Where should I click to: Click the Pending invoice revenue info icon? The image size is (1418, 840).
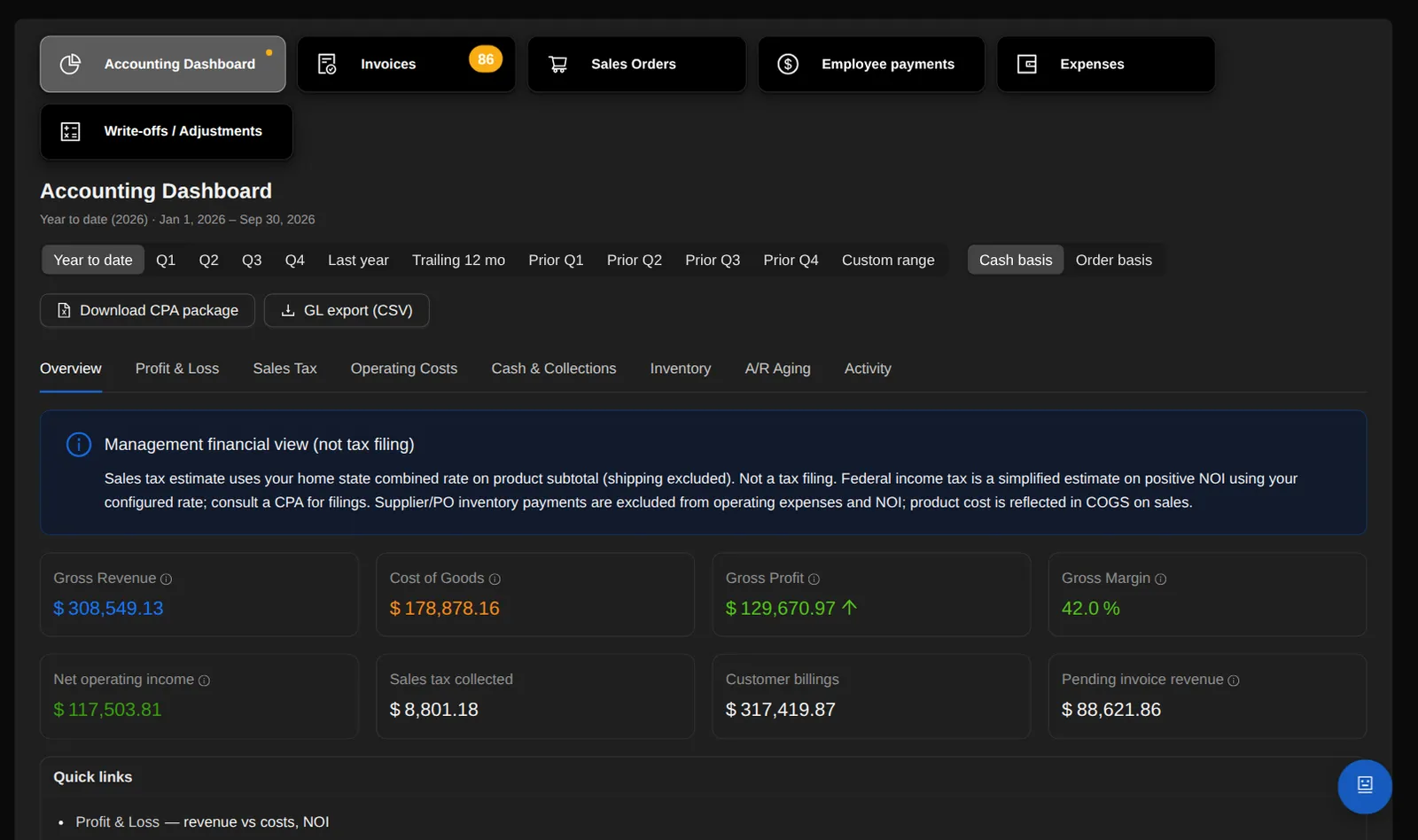pyautogui.click(x=1233, y=681)
